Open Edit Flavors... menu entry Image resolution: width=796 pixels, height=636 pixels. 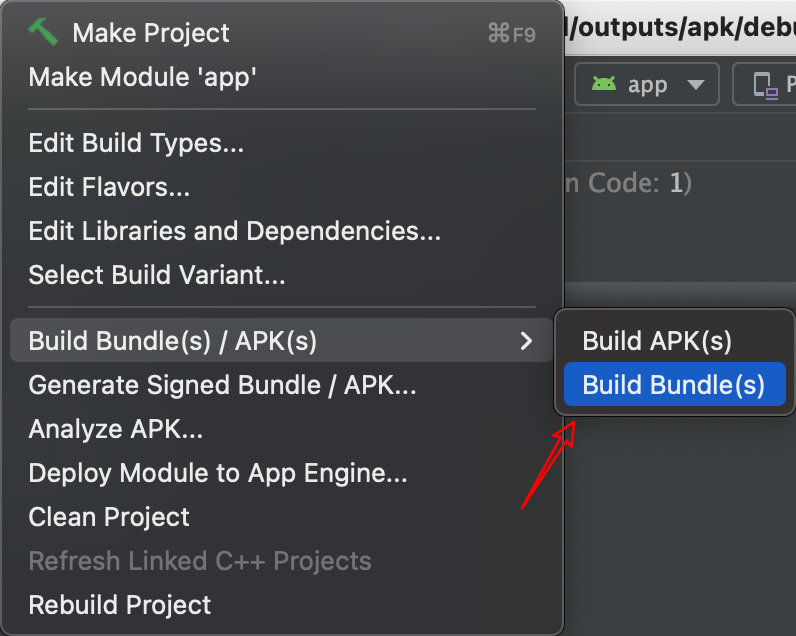[109, 187]
